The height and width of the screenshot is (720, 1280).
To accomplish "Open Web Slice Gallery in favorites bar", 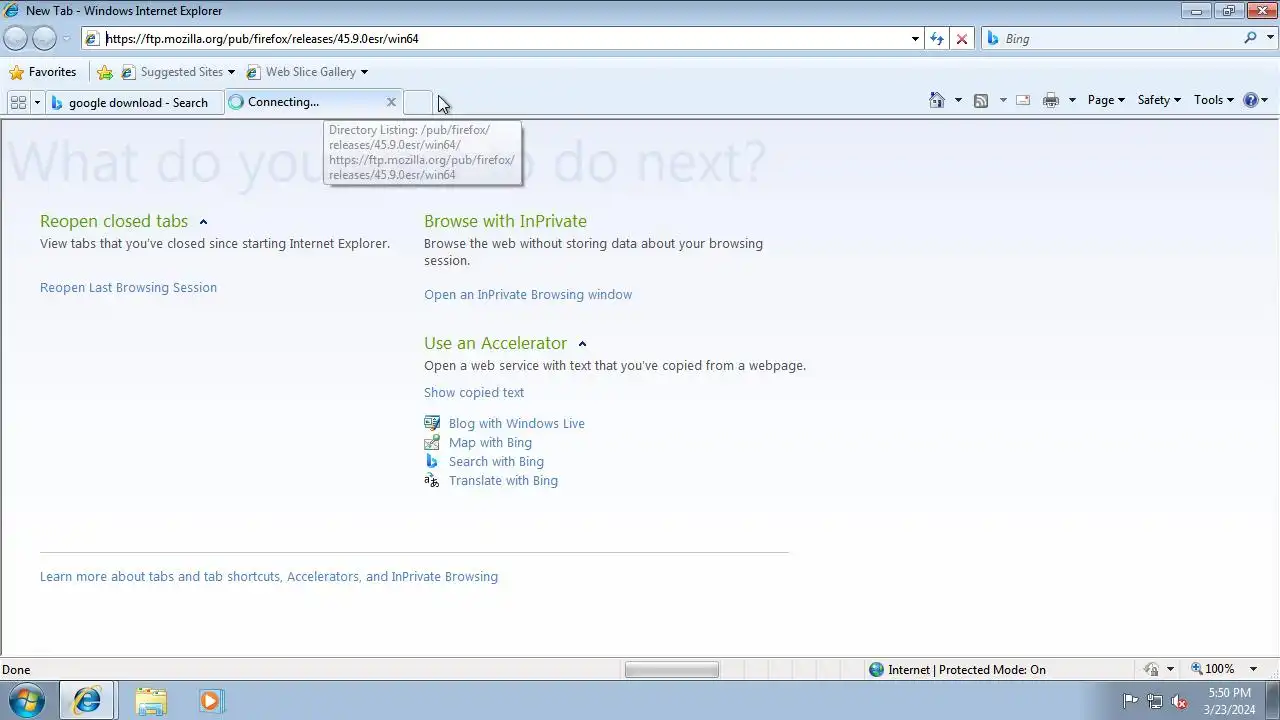I will [x=307, y=72].
